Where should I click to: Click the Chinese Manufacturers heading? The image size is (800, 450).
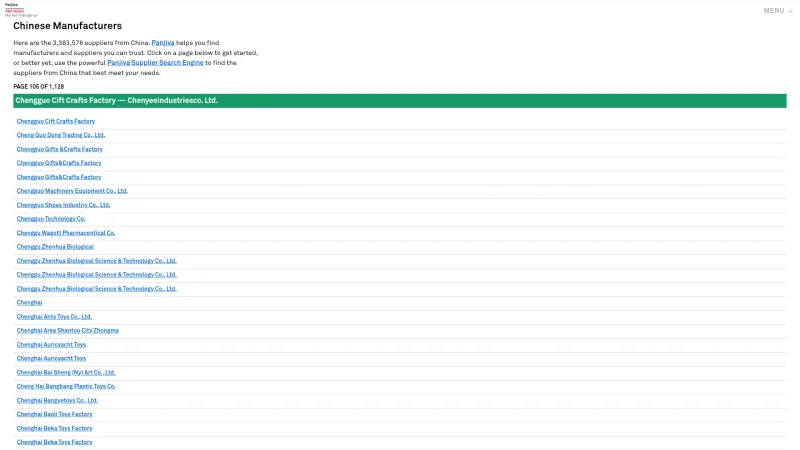click(x=67, y=26)
